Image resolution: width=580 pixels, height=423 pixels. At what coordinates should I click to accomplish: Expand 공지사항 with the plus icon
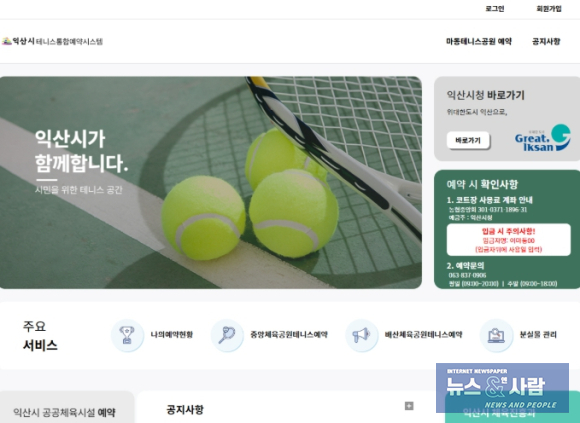pos(409,406)
